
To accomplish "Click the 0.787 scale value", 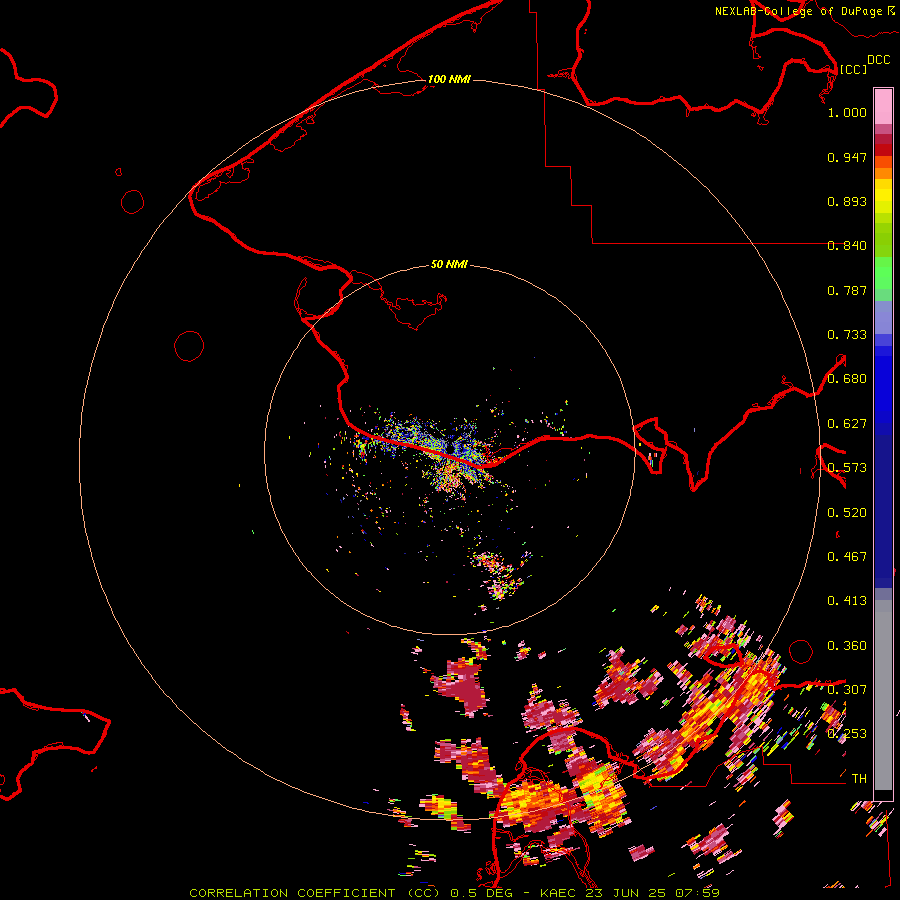I will click(847, 290).
